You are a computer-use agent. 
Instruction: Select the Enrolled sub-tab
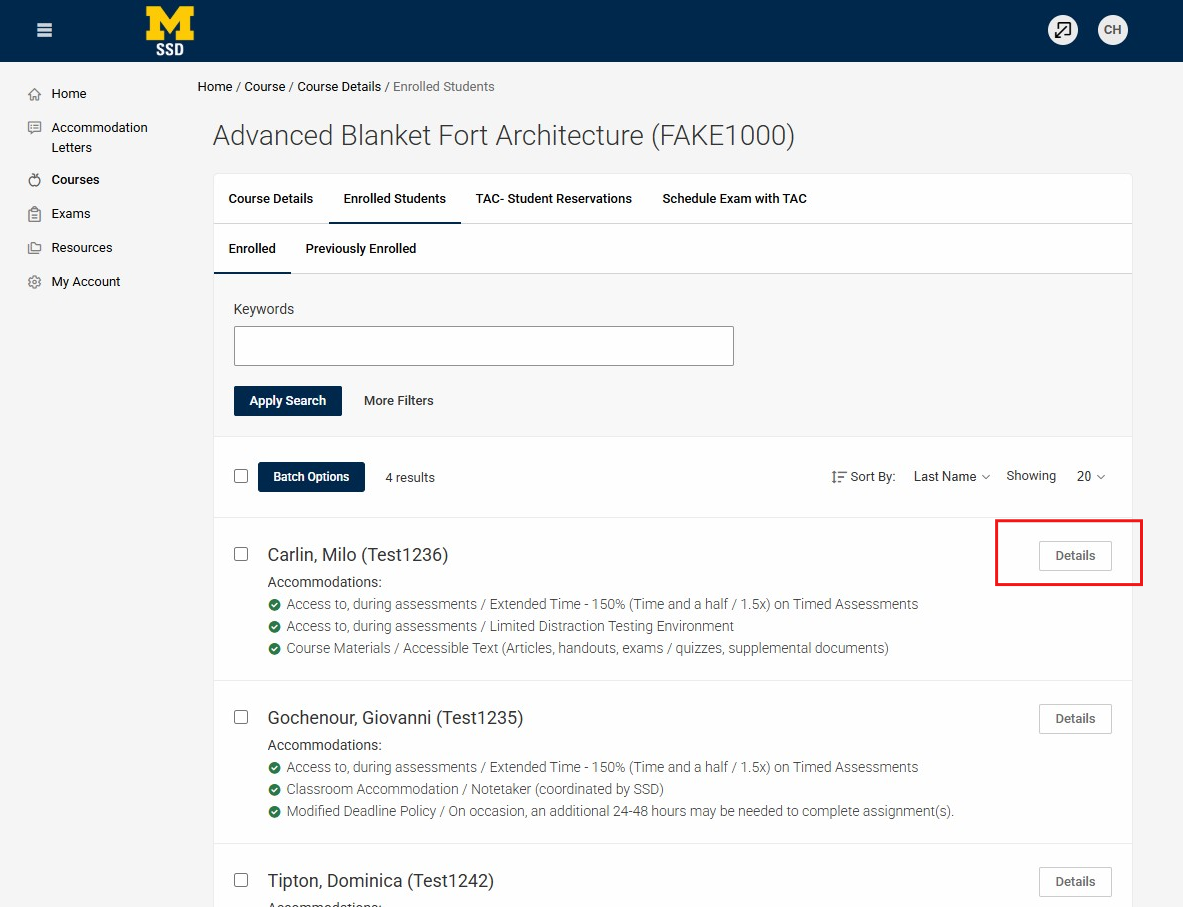252,248
